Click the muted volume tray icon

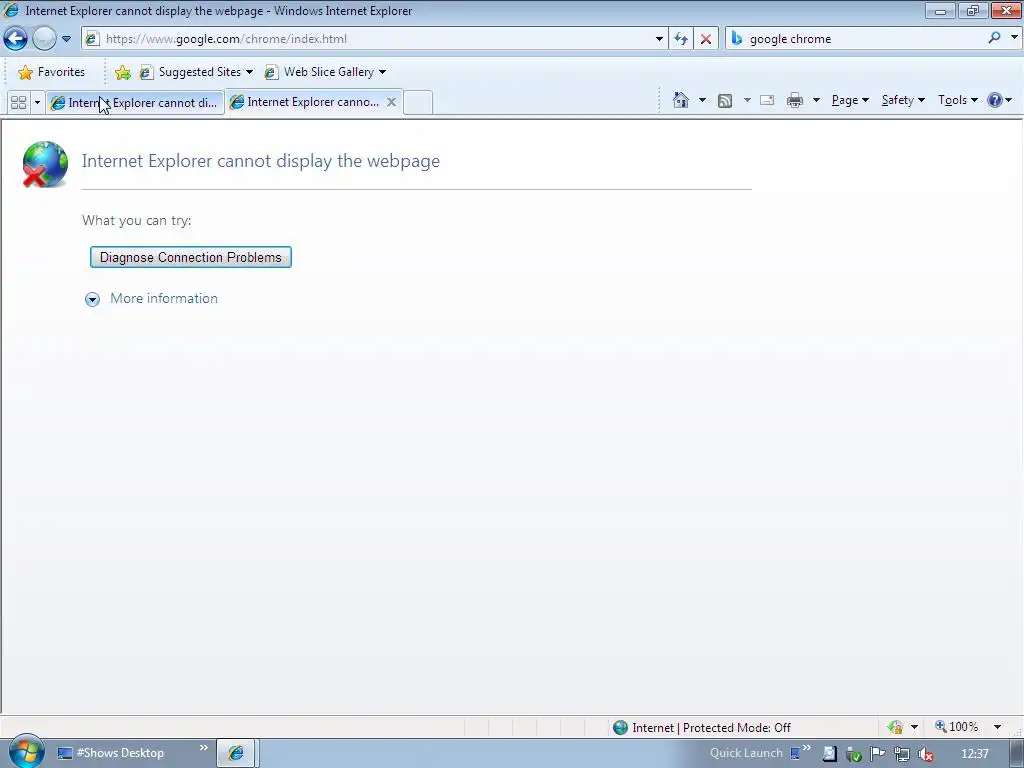(925, 754)
